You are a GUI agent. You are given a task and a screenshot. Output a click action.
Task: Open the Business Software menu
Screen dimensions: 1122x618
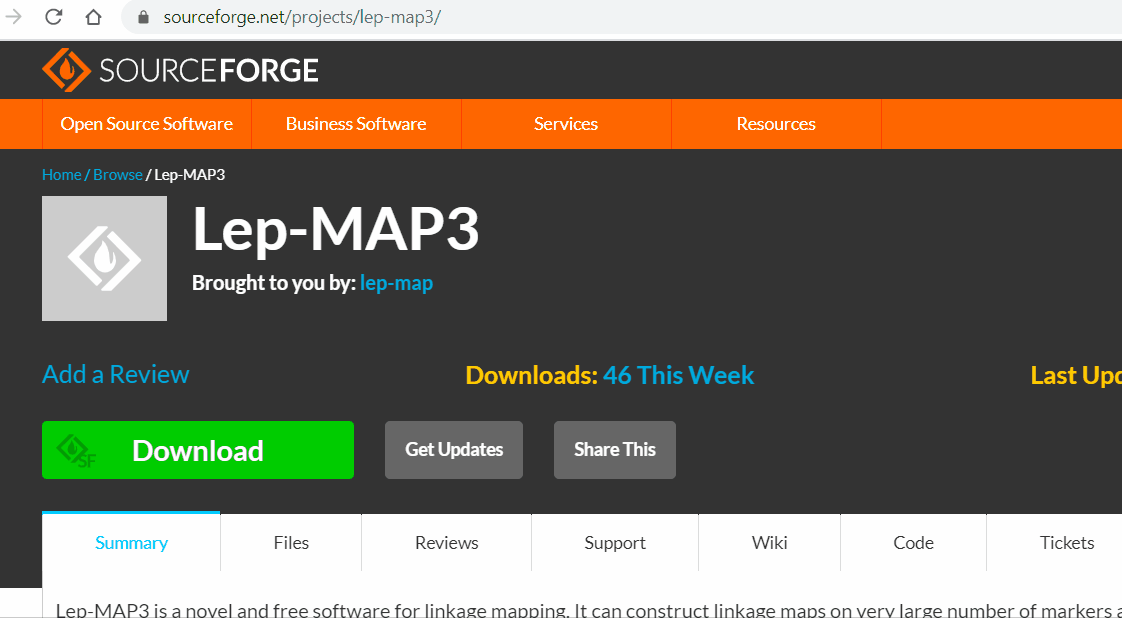tap(356, 124)
